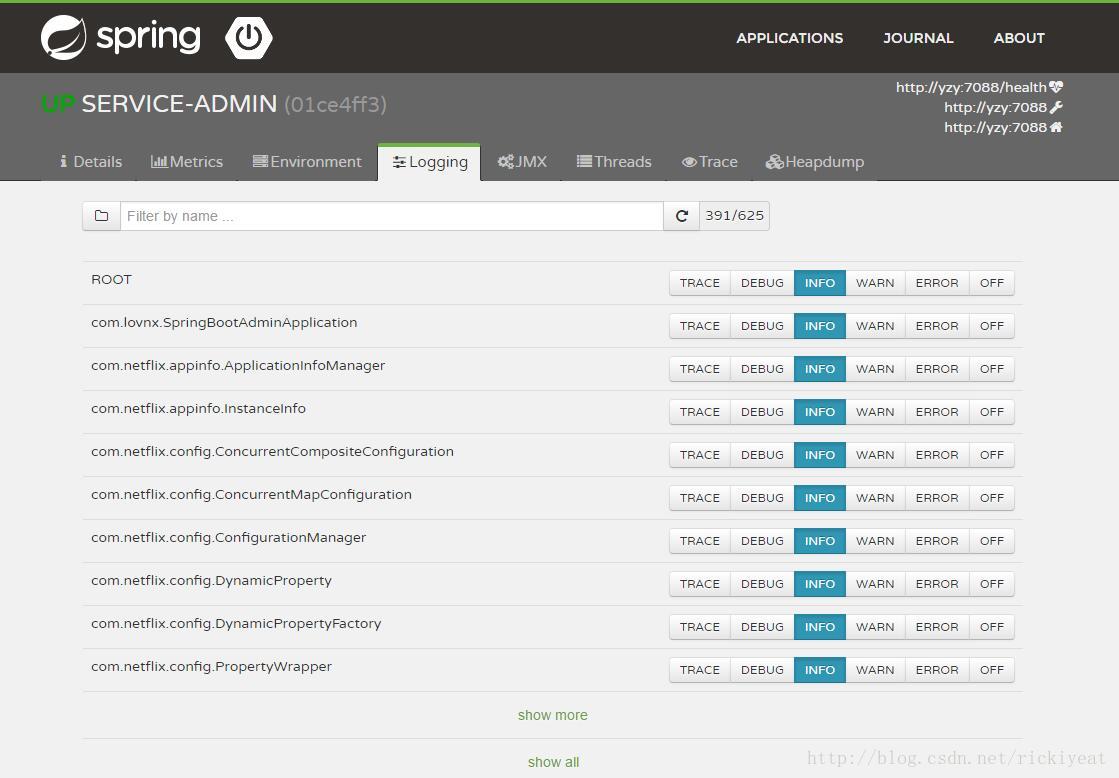1119x778 pixels.
Task: Set the ROOT logger level to DEBUG
Action: click(x=761, y=282)
